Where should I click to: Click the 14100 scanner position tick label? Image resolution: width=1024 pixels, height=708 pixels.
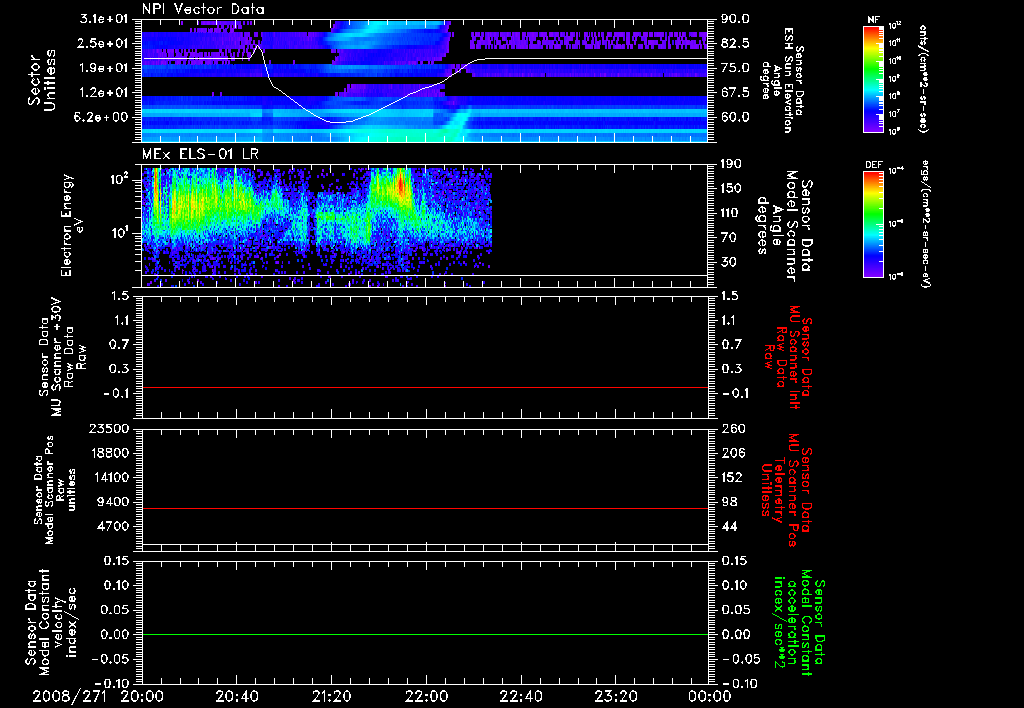click(108, 477)
